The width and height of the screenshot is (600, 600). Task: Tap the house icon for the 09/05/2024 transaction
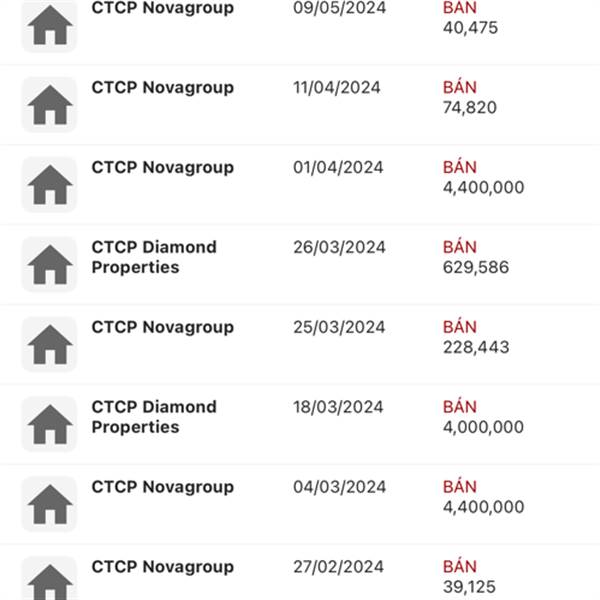click(x=49, y=25)
